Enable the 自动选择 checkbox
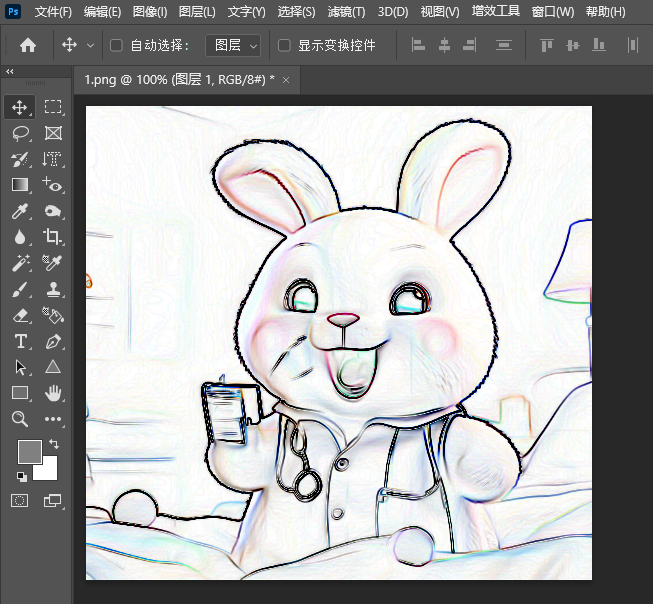 click(116, 45)
